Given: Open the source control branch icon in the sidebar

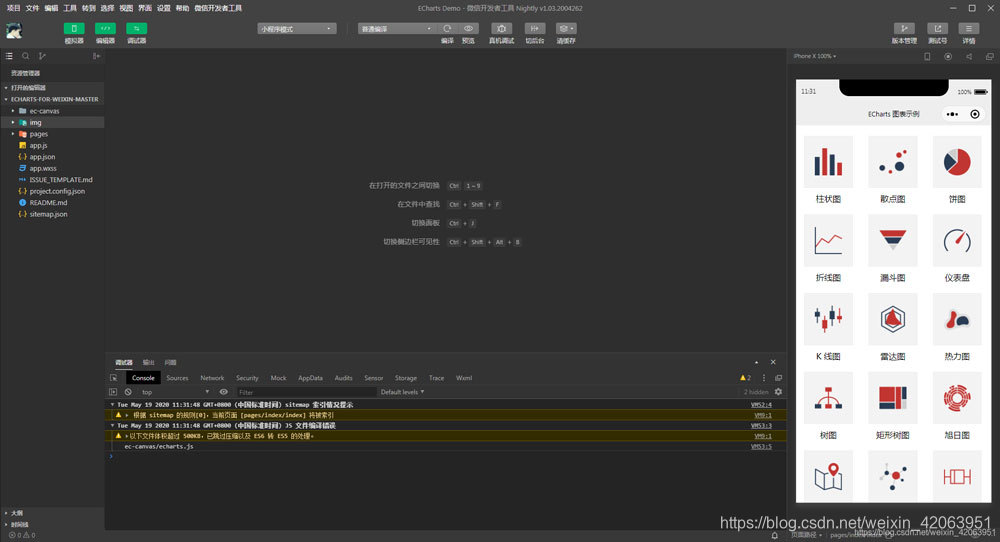Looking at the screenshot, I should [x=42, y=56].
